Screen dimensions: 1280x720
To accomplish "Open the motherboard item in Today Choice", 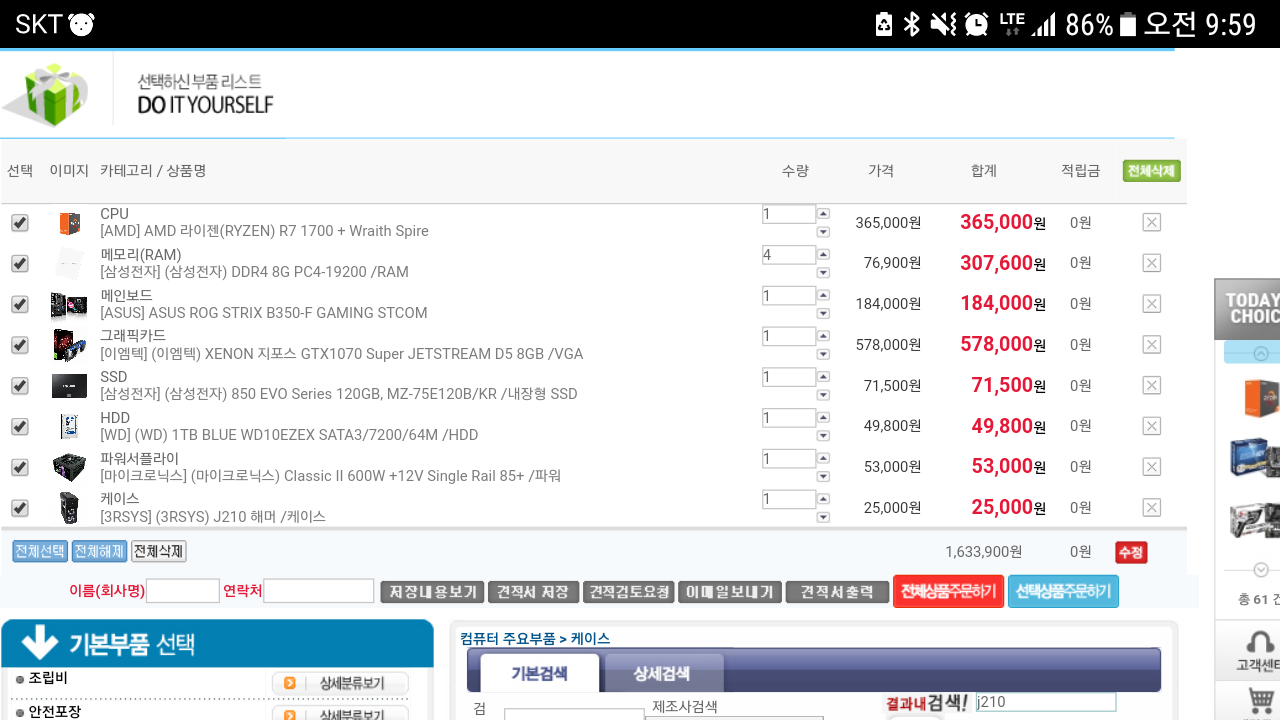I will coord(1256,458).
